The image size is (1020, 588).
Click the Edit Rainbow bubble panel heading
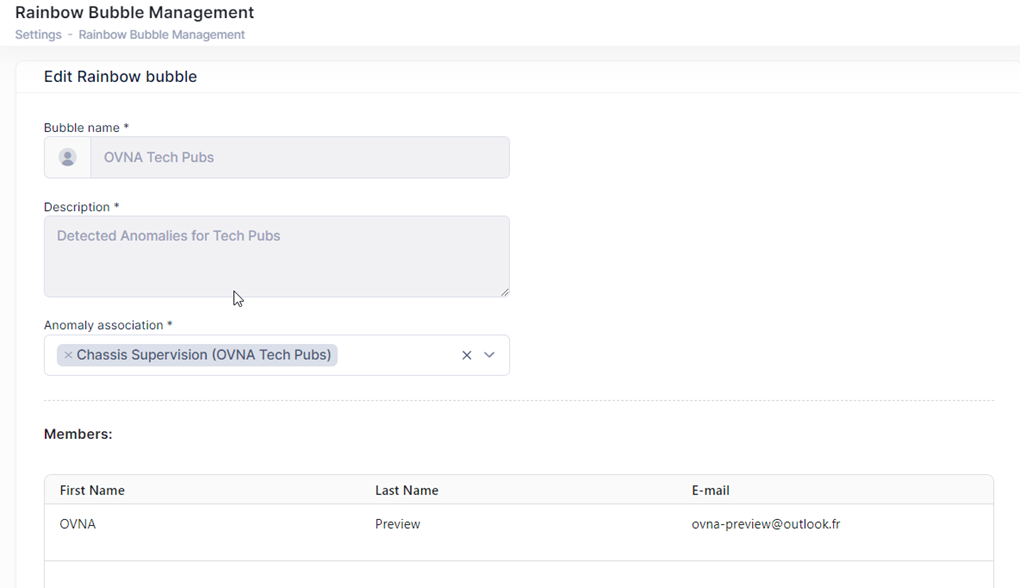[120, 76]
